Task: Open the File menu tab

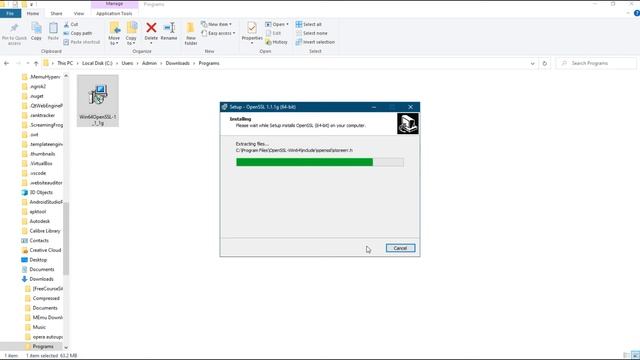Action: point(10,13)
